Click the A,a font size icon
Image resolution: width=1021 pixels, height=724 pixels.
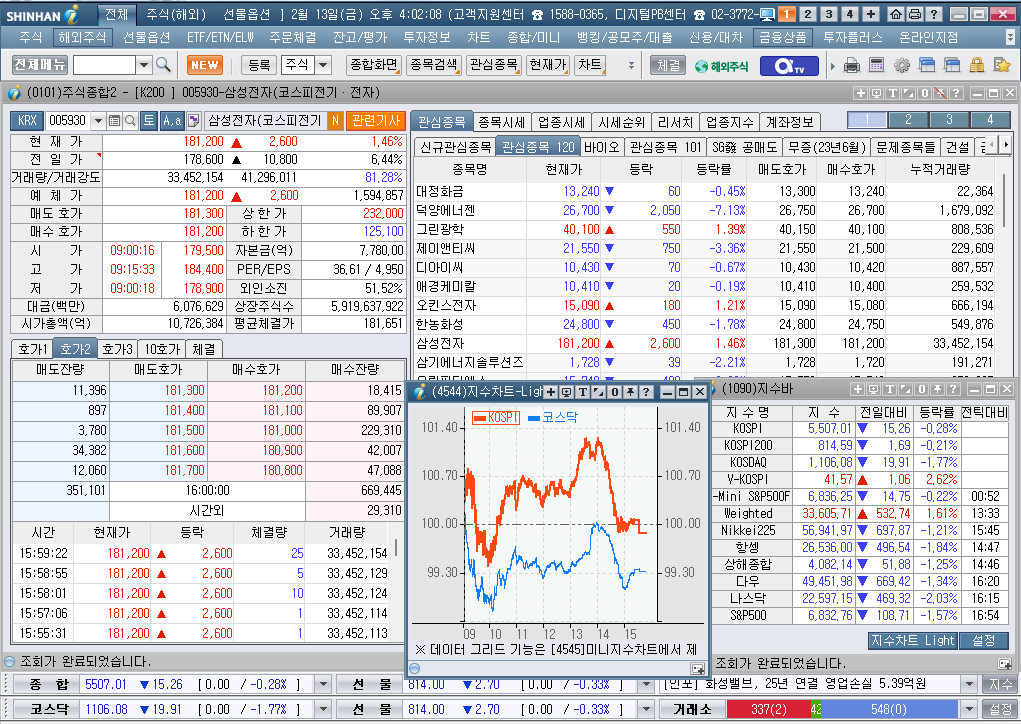click(x=172, y=120)
